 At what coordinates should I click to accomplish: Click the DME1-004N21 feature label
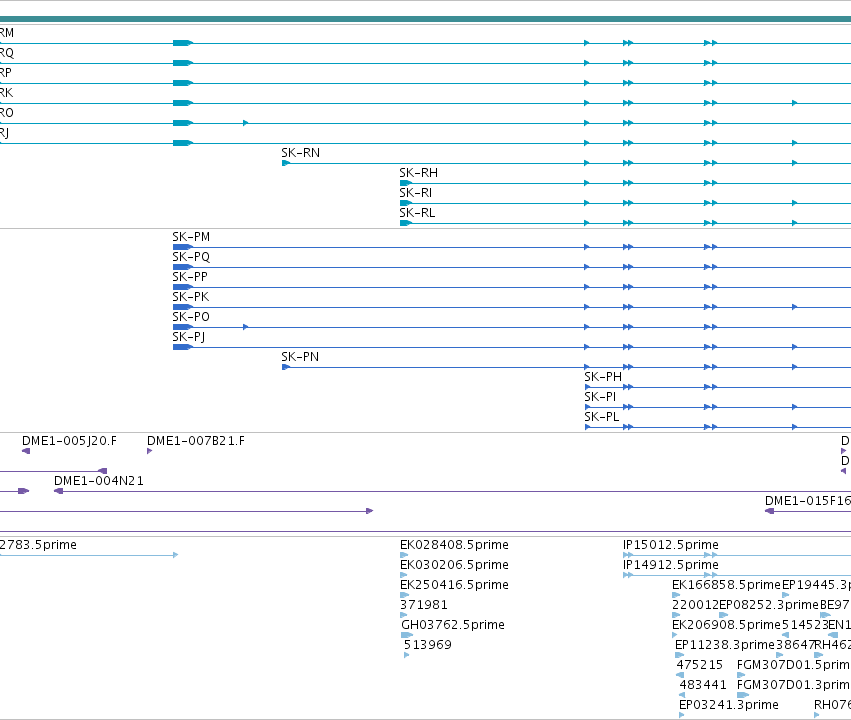(99, 481)
